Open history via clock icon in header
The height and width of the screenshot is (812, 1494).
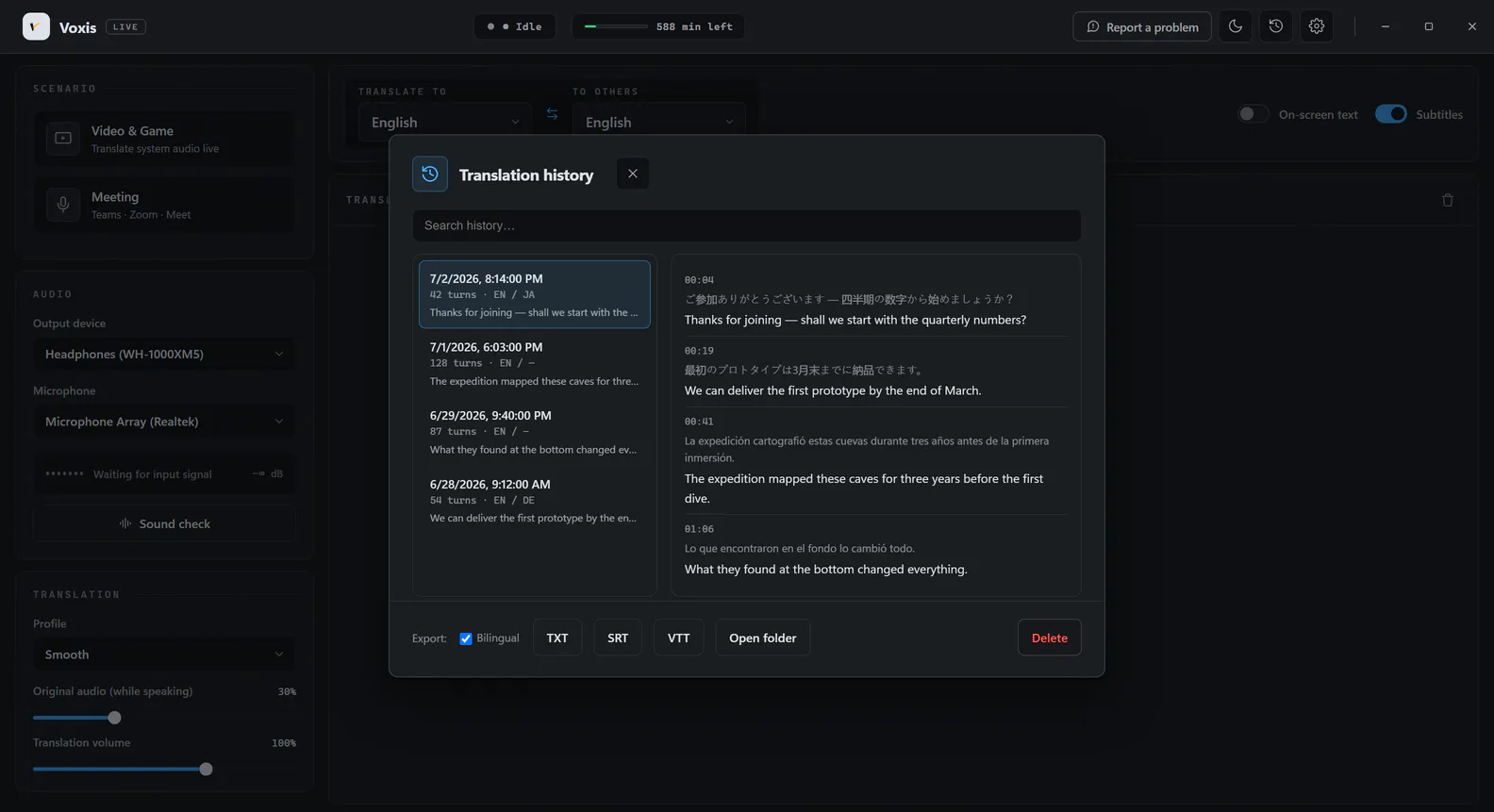click(x=1275, y=26)
